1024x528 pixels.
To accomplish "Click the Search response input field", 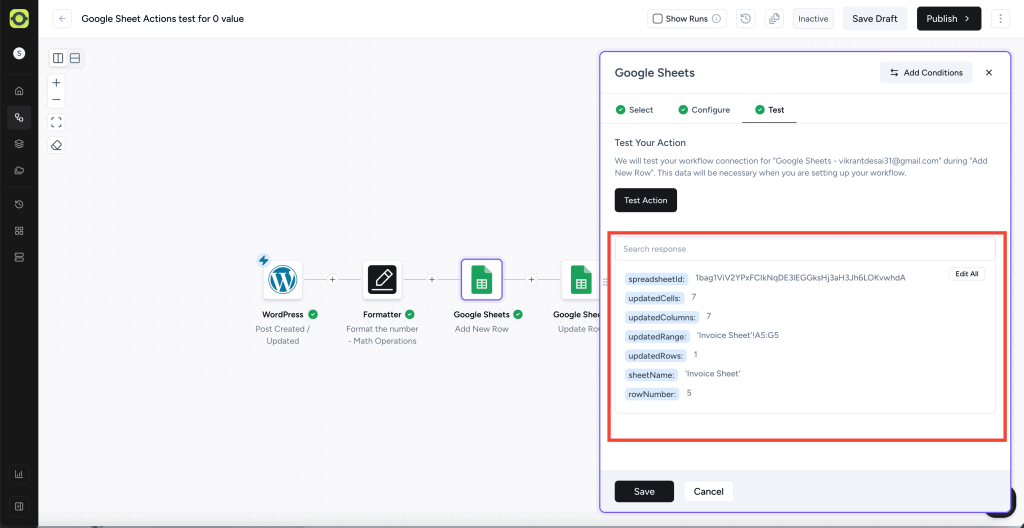I will coord(805,249).
